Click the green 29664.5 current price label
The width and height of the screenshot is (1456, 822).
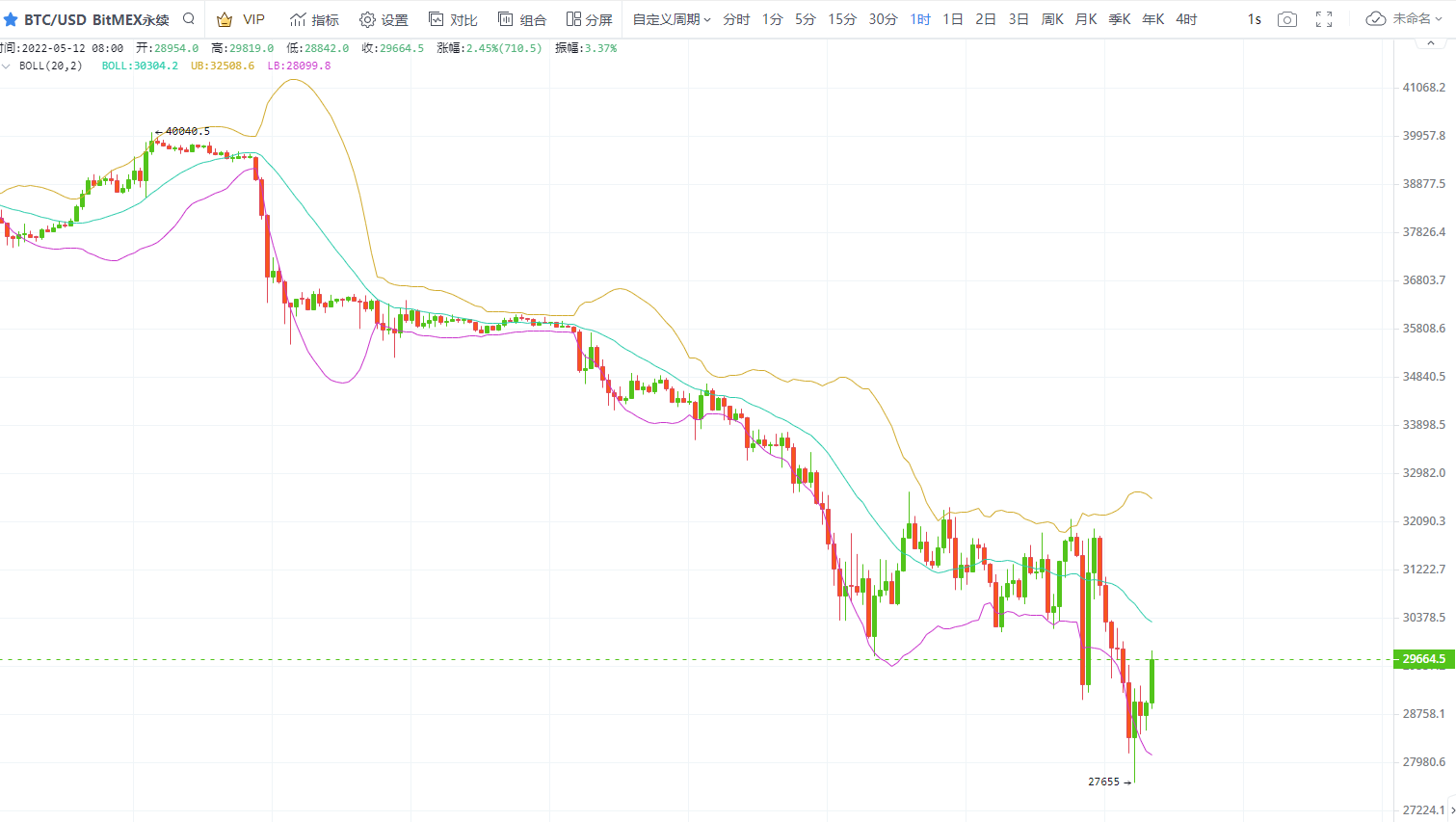pyautogui.click(x=1422, y=659)
